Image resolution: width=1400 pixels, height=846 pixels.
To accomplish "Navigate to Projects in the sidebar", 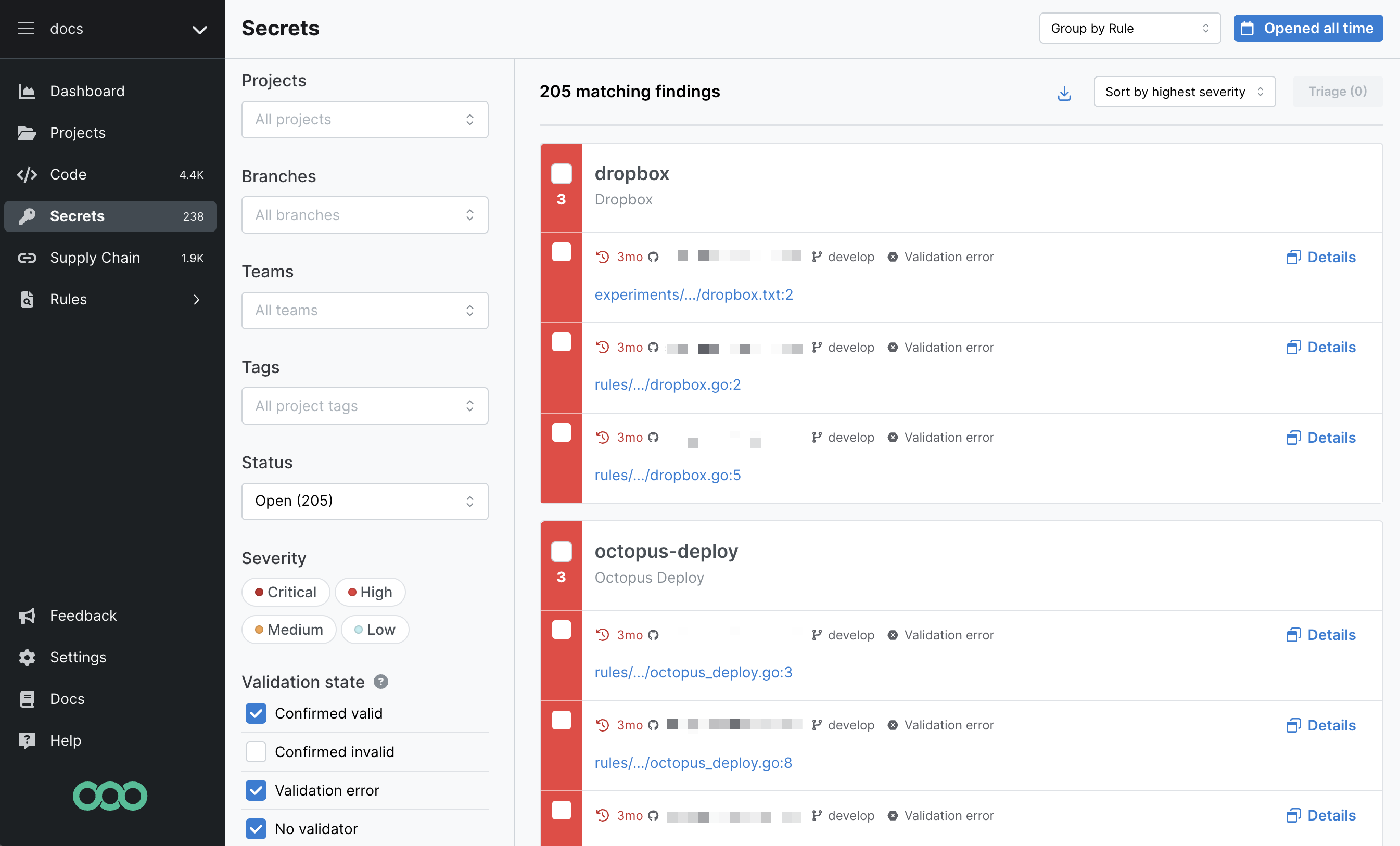I will (77, 132).
